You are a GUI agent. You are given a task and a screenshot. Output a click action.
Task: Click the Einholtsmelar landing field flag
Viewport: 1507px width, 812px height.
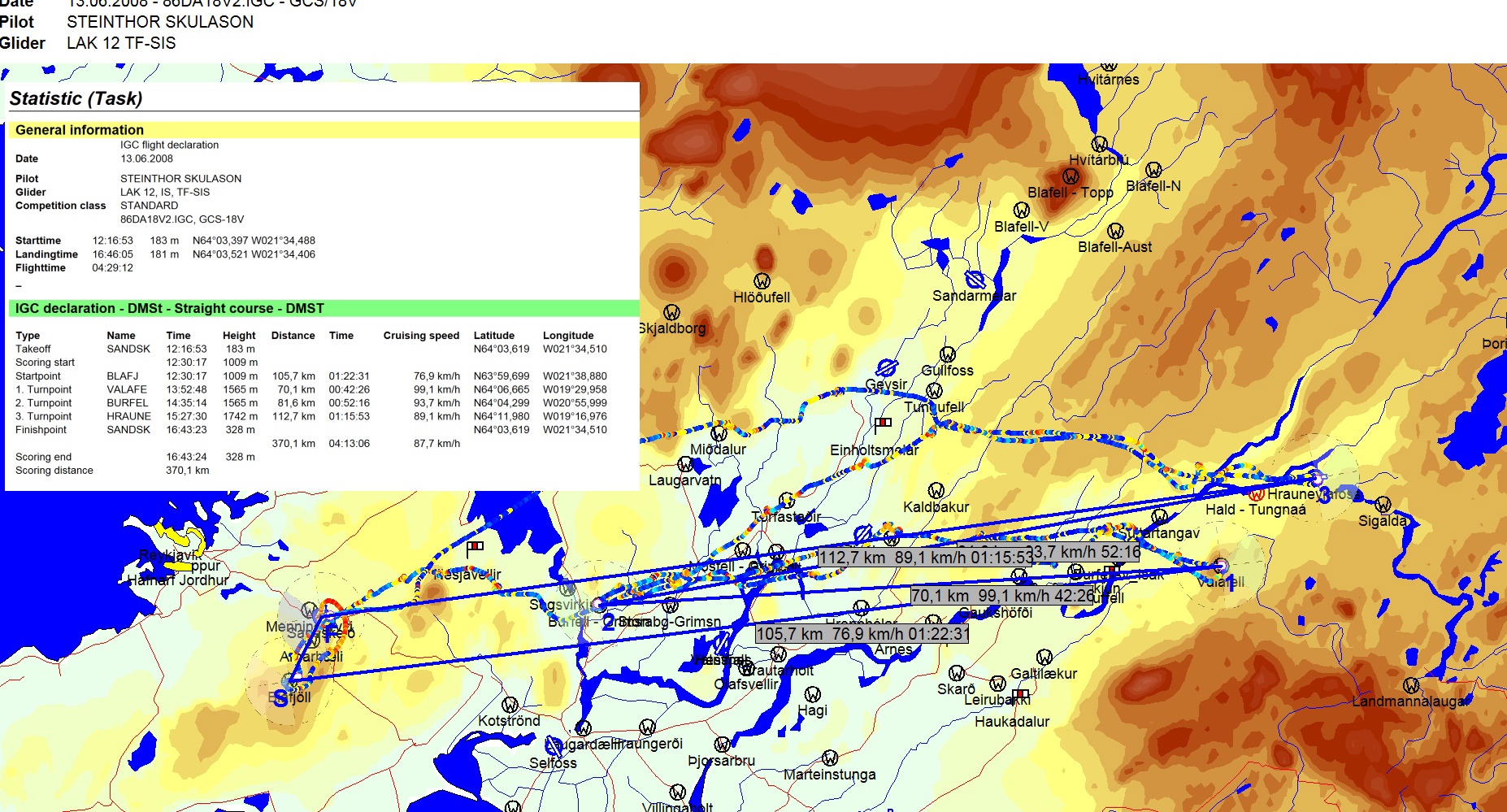click(x=884, y=423)
